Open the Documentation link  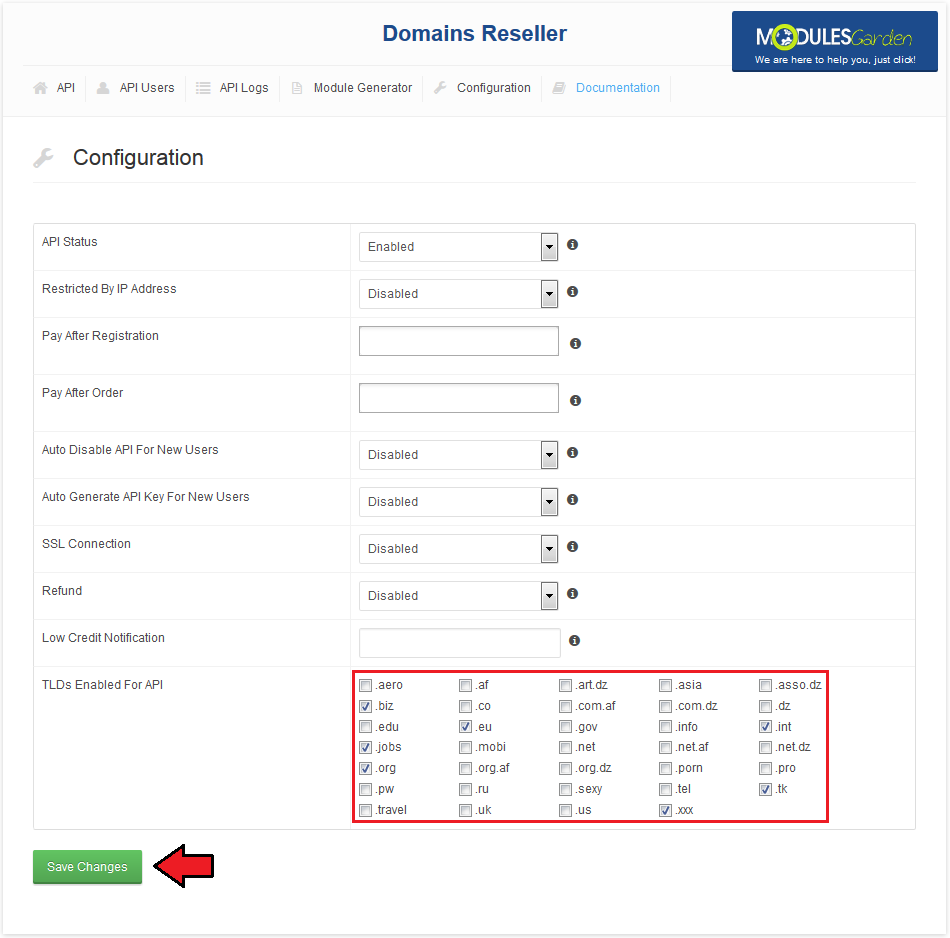617,88
